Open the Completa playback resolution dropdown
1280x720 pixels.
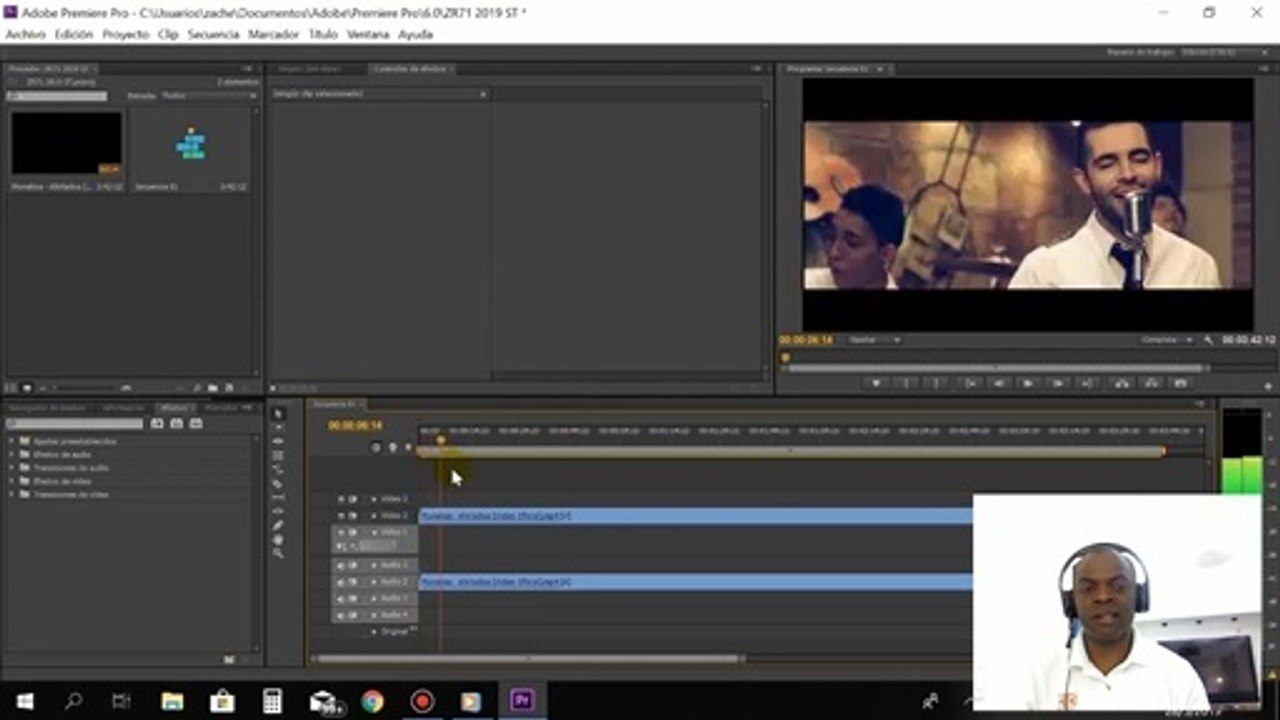click(1167, 340)
